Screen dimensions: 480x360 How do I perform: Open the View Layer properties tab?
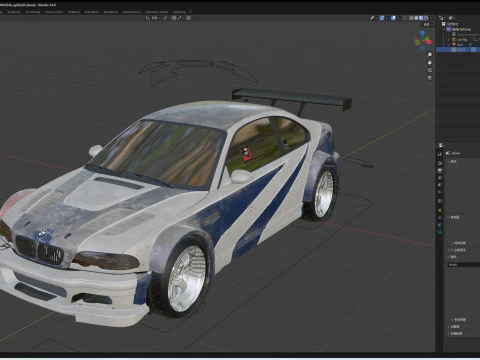(x=440, y=178)
